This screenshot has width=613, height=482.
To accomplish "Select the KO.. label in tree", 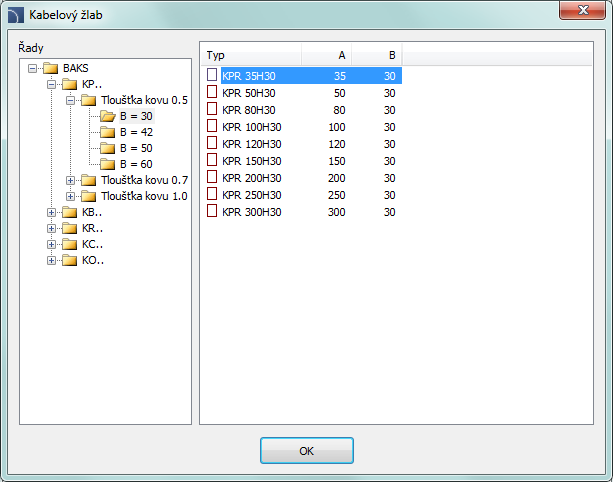I will pyautogui.click(x=93, y=261).
